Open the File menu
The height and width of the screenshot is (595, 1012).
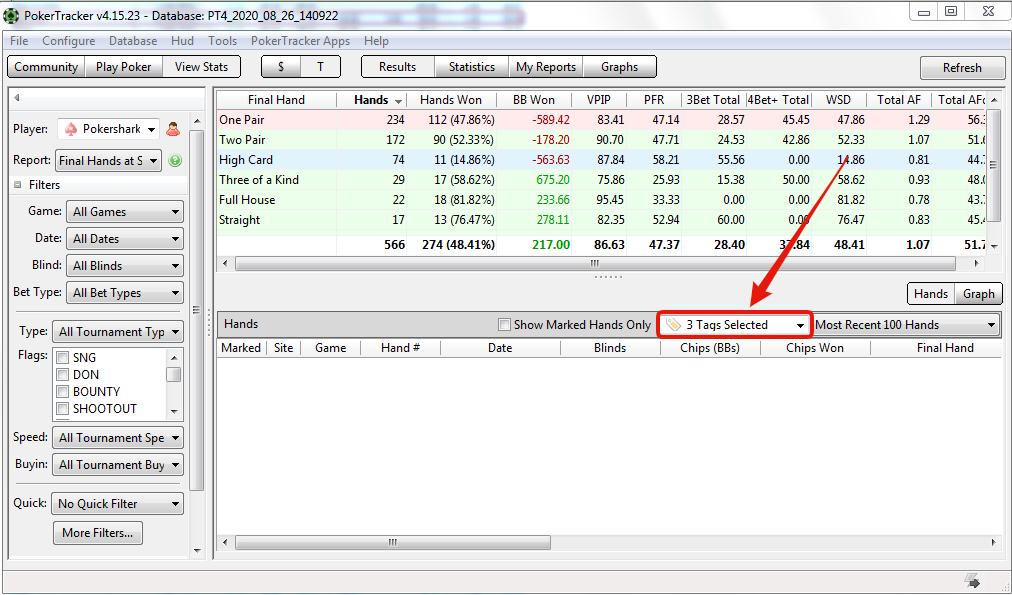coord(19,41)
